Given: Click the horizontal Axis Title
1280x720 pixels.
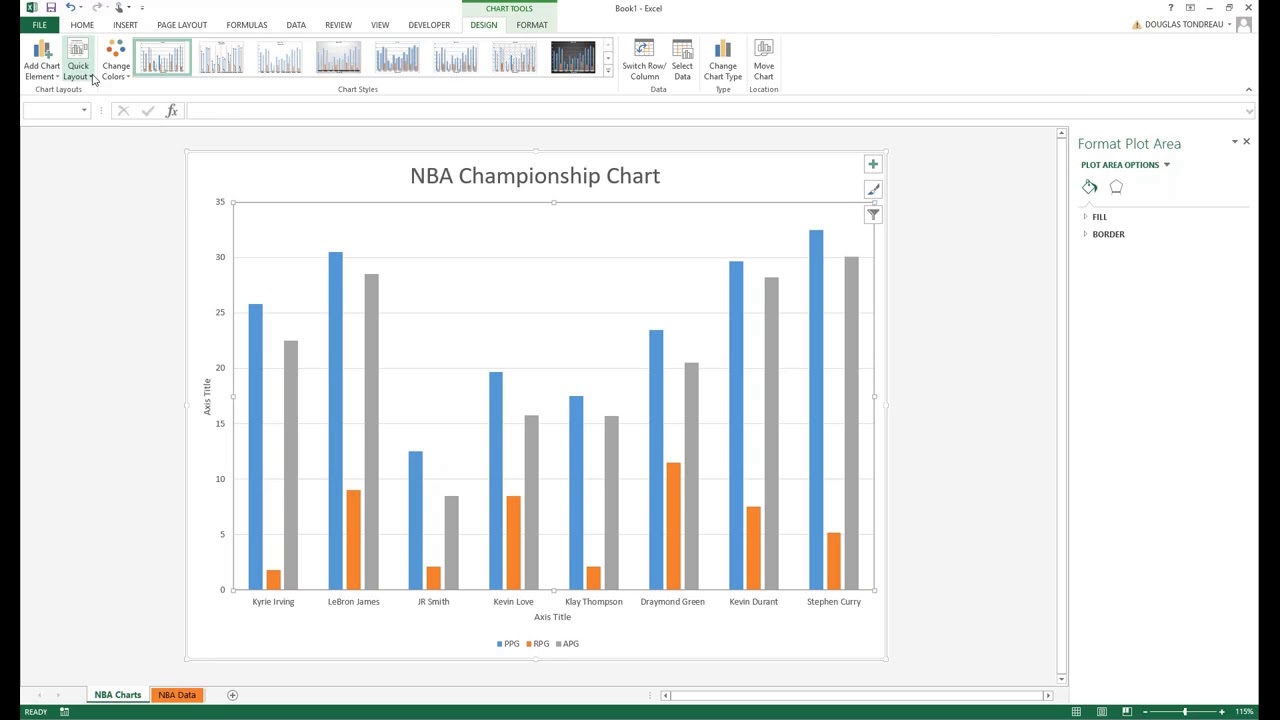Looking at the screenshot, I should click(x=552, y=617).
